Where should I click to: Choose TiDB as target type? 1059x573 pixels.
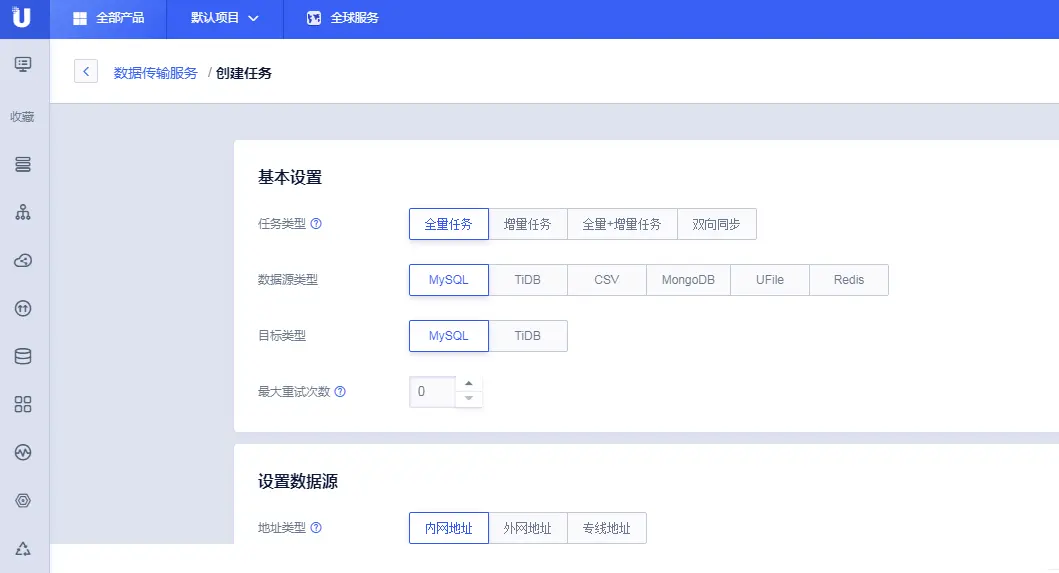click(527, 336)
